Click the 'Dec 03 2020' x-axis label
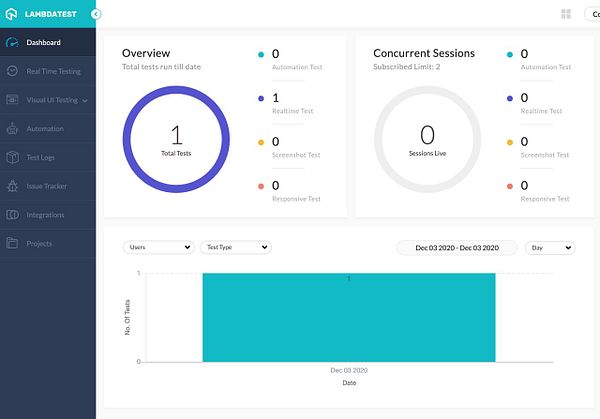This screenshot has height=419, width=600. point(349,370)
